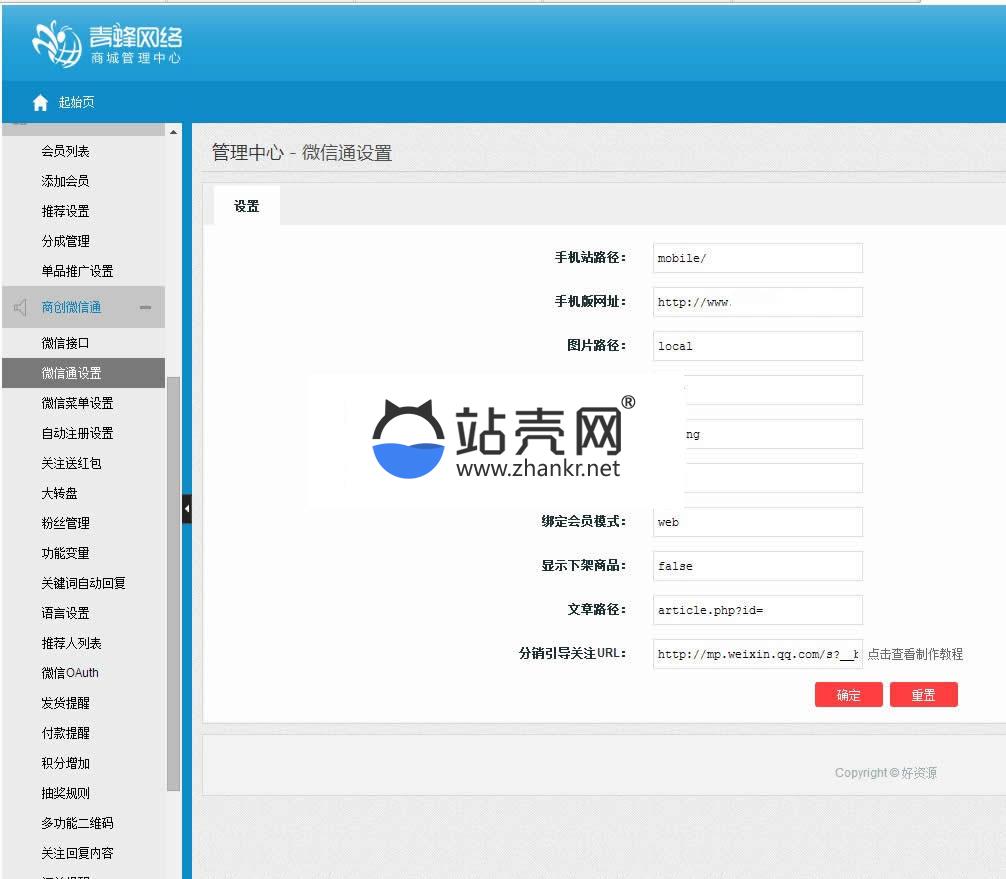The image size is (1006, 879).
Task: Switch to the 设置 tab
Action: point(247,206)
